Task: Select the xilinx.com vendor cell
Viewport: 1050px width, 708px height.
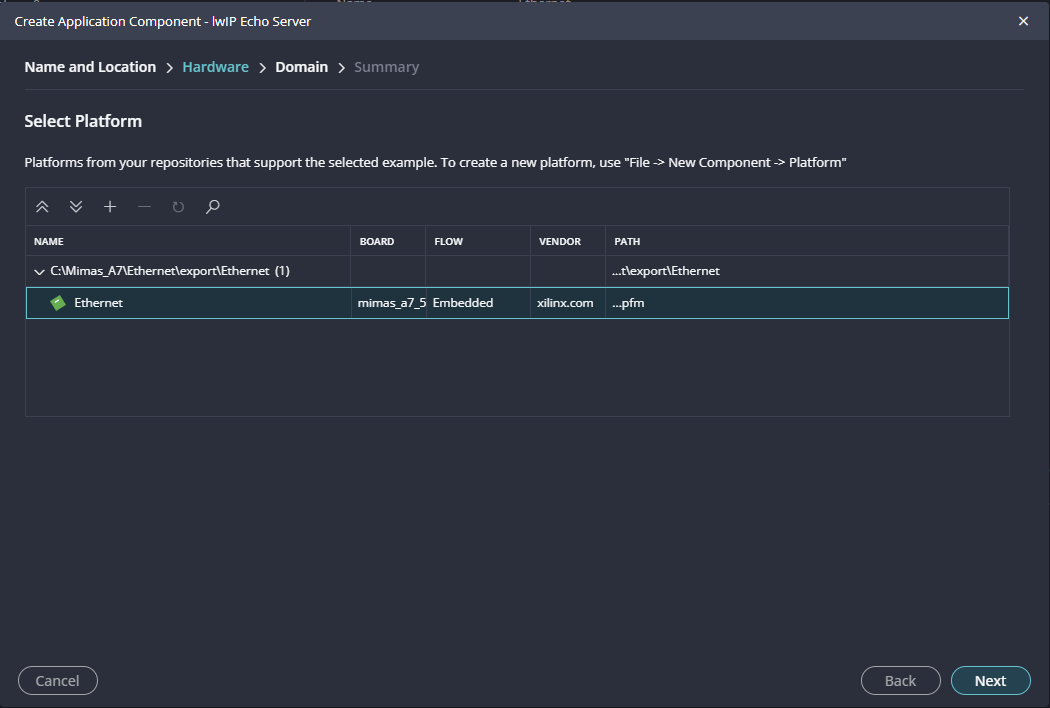Action: (x=565, y=303)
